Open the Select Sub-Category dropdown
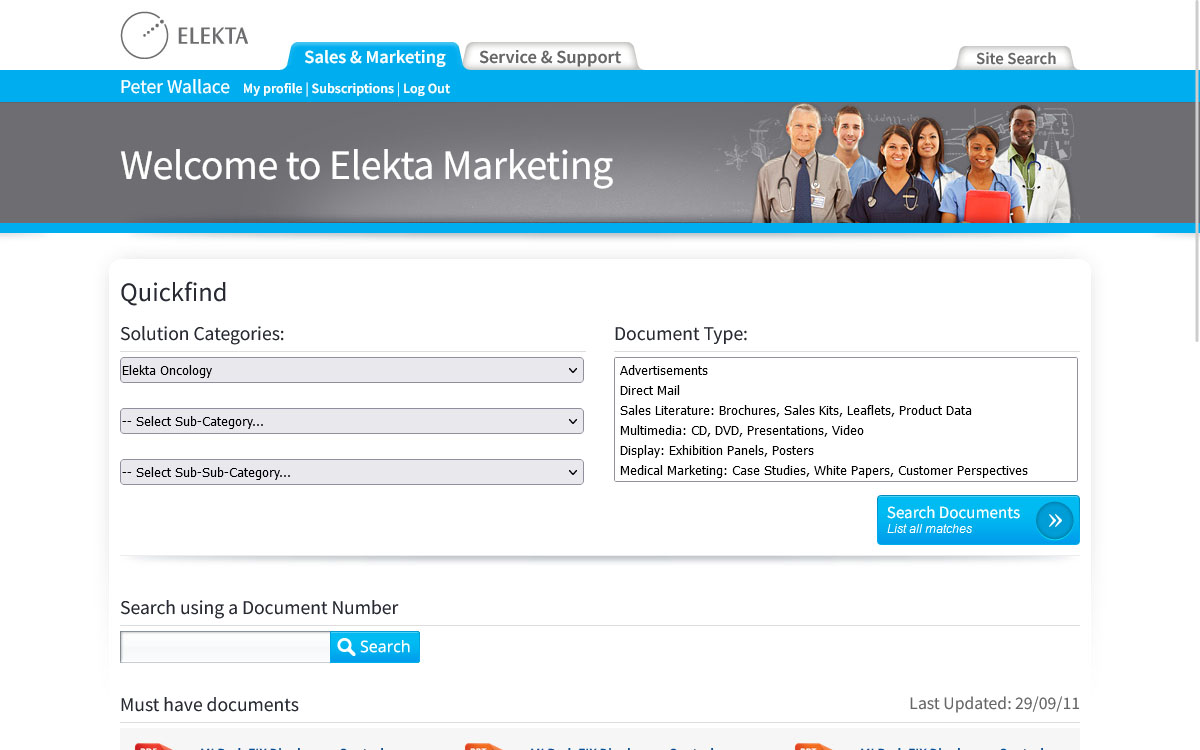Screen dimensions: 1200x750 point(351,421)
